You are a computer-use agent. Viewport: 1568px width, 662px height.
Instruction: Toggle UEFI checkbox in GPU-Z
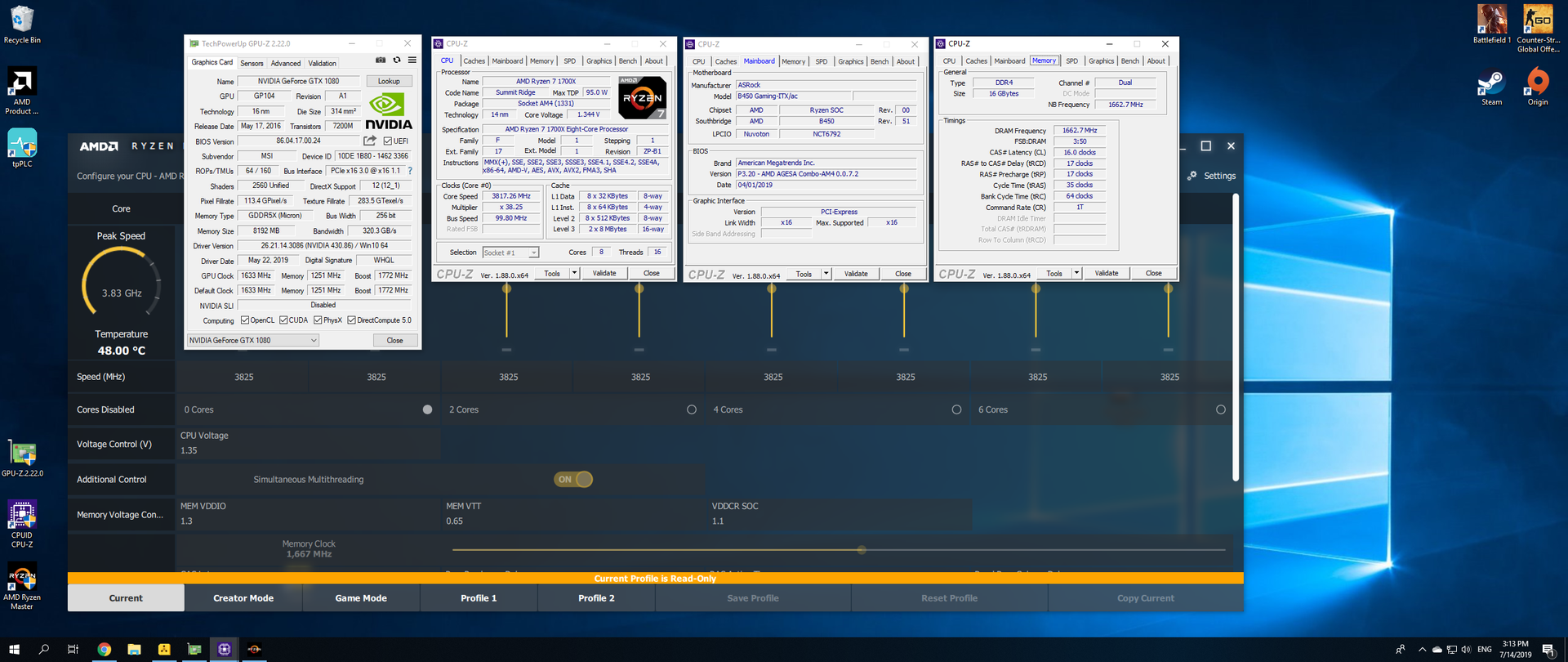[x=388, y=141]
